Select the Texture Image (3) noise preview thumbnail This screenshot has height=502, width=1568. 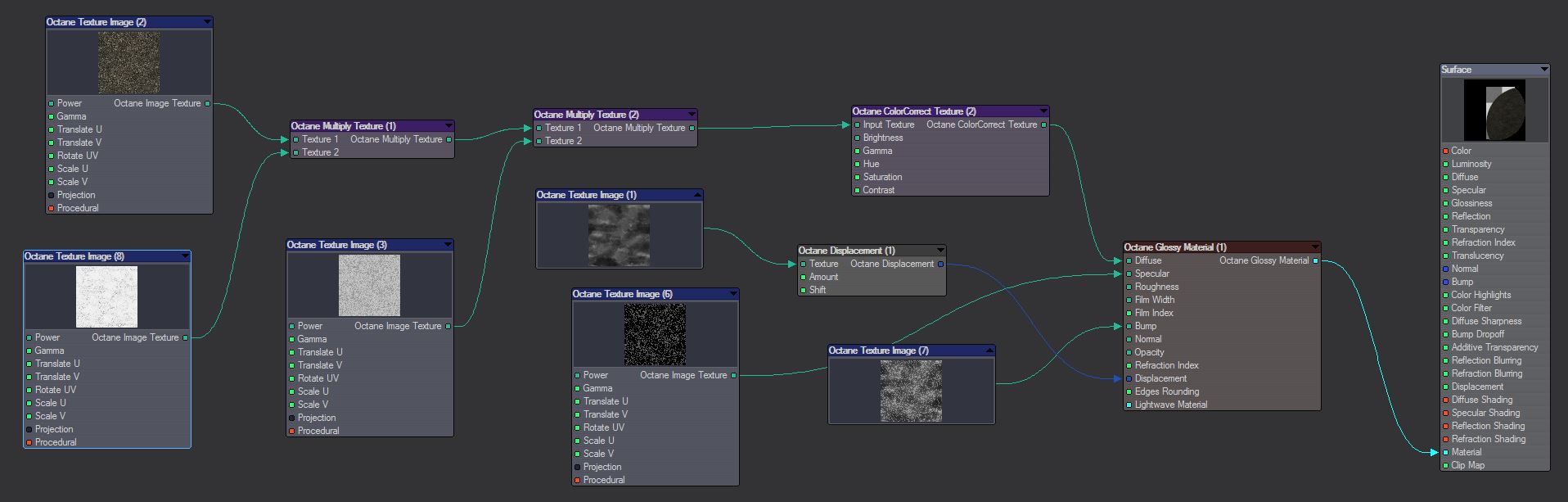tap(369, 285)
